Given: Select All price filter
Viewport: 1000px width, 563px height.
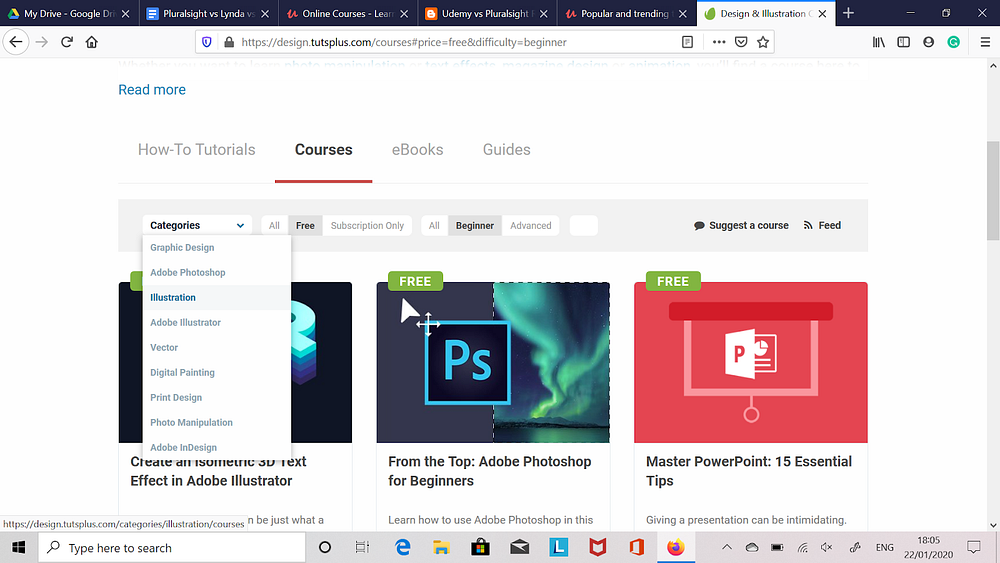Looking at the screenshot, I should click(274, 226).
